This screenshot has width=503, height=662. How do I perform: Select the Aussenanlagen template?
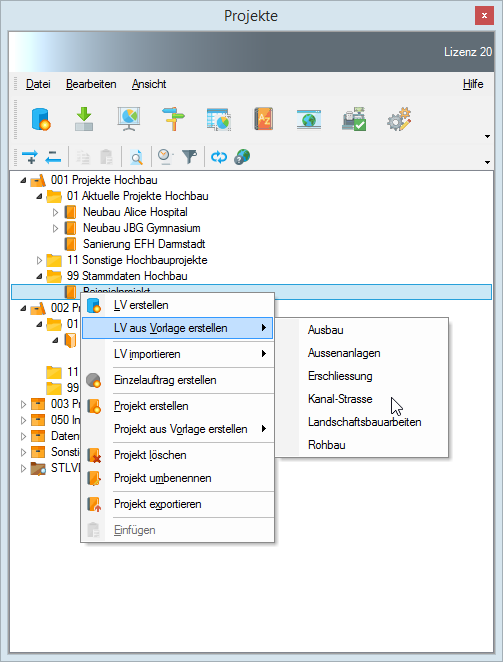(x=362, y=353)
